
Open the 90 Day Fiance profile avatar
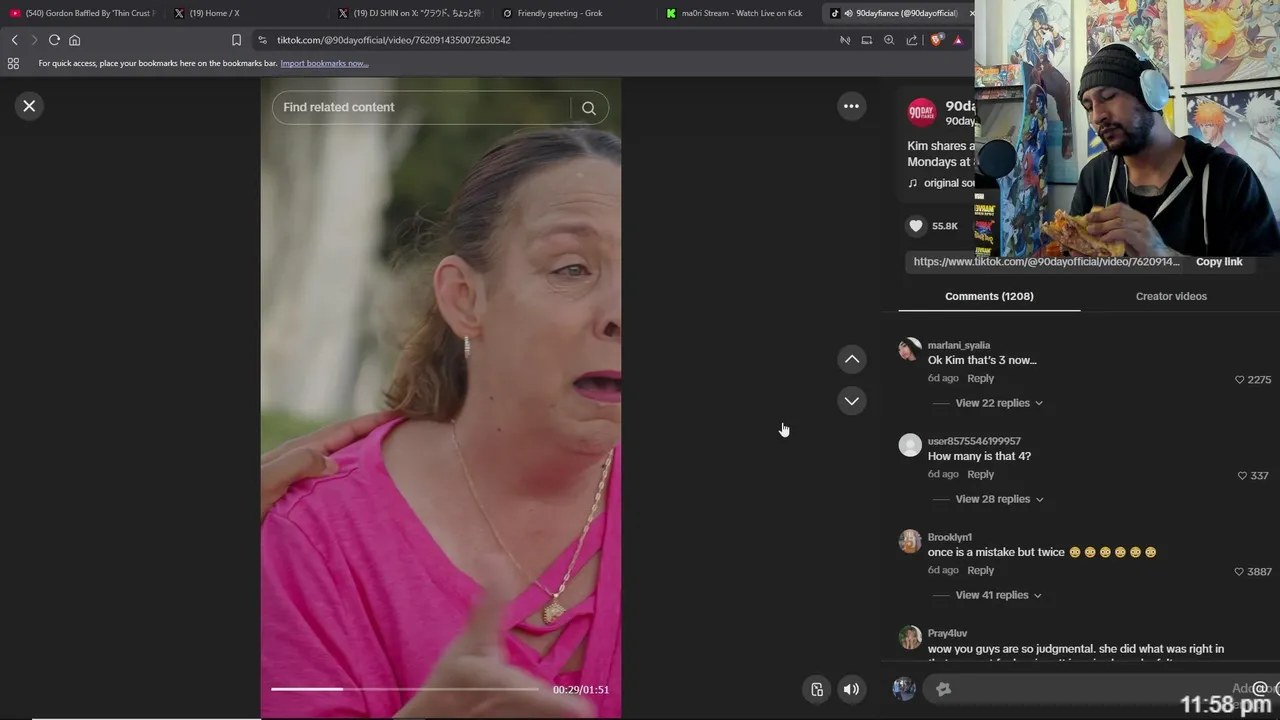point(922,112)
